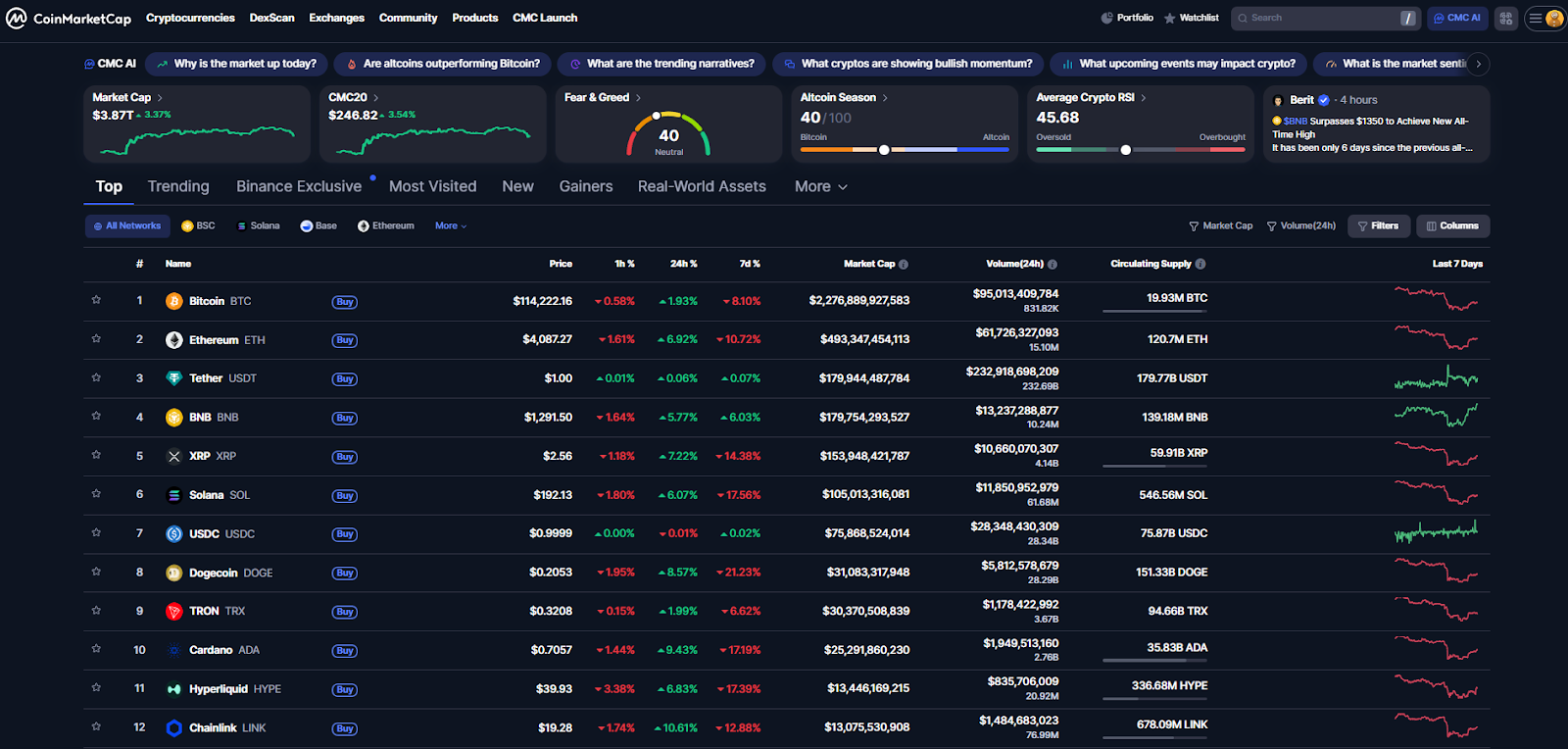Screen dimensions: 1568x749
Task: Click the Ethereum coin icon in row 2
Action: 174,340
